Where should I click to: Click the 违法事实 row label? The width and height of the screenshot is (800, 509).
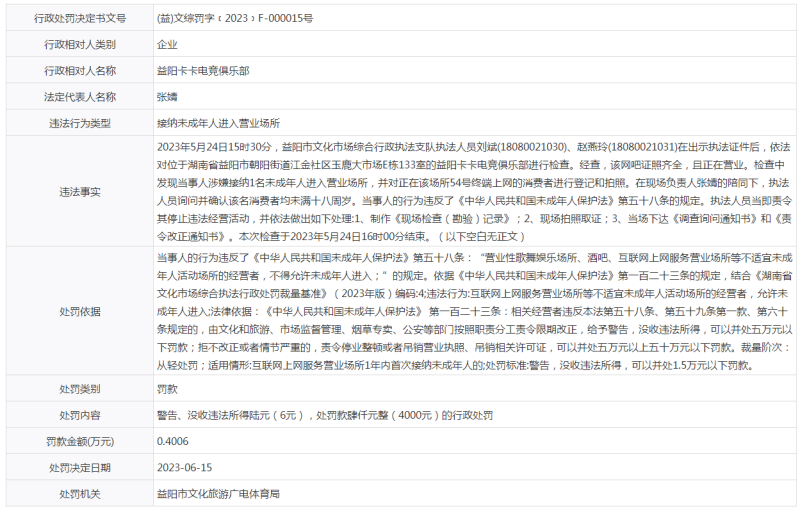click(x=80, y=191)
